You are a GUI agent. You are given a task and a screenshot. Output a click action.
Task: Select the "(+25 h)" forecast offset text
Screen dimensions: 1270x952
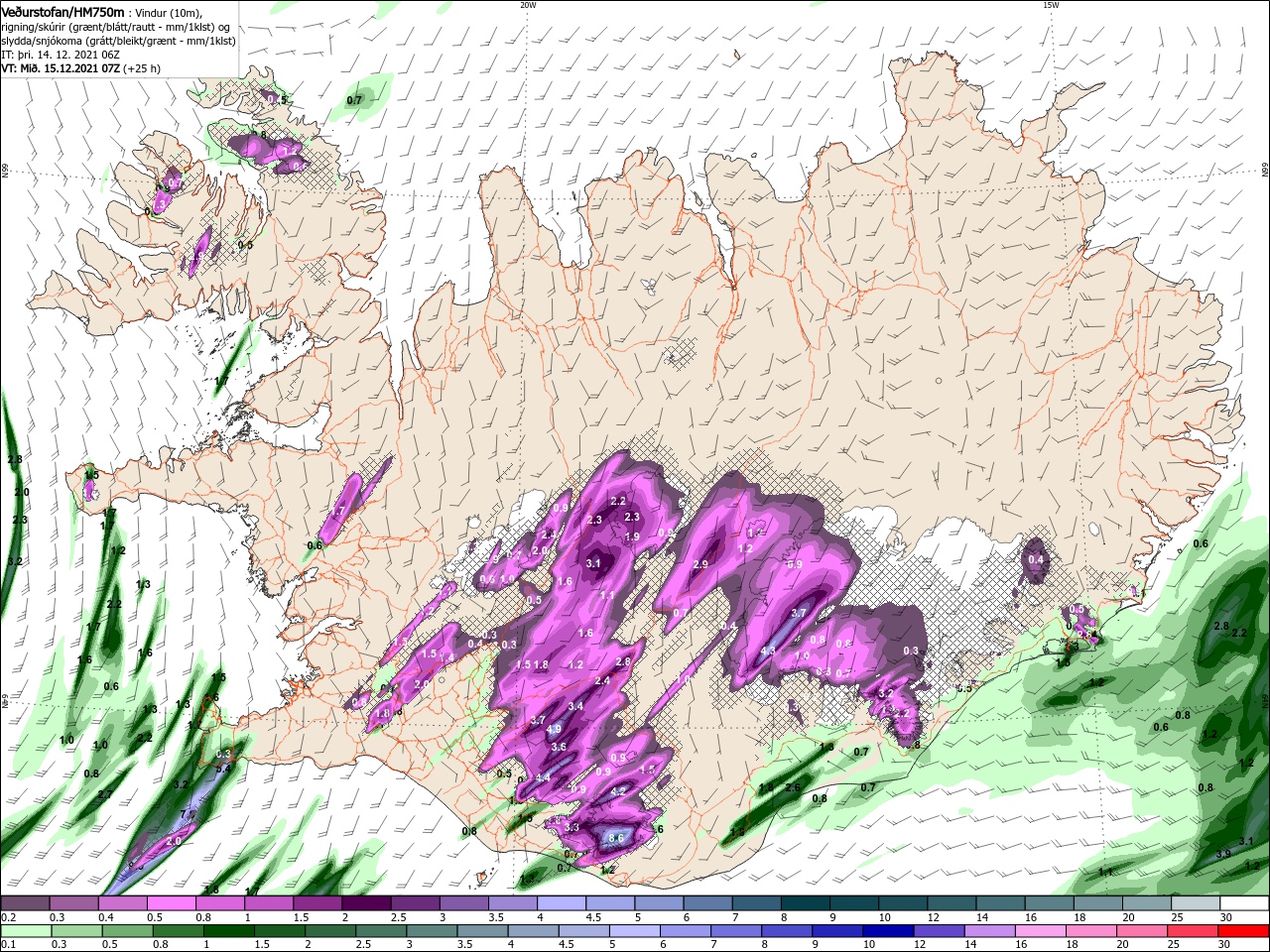coord(142,69)
